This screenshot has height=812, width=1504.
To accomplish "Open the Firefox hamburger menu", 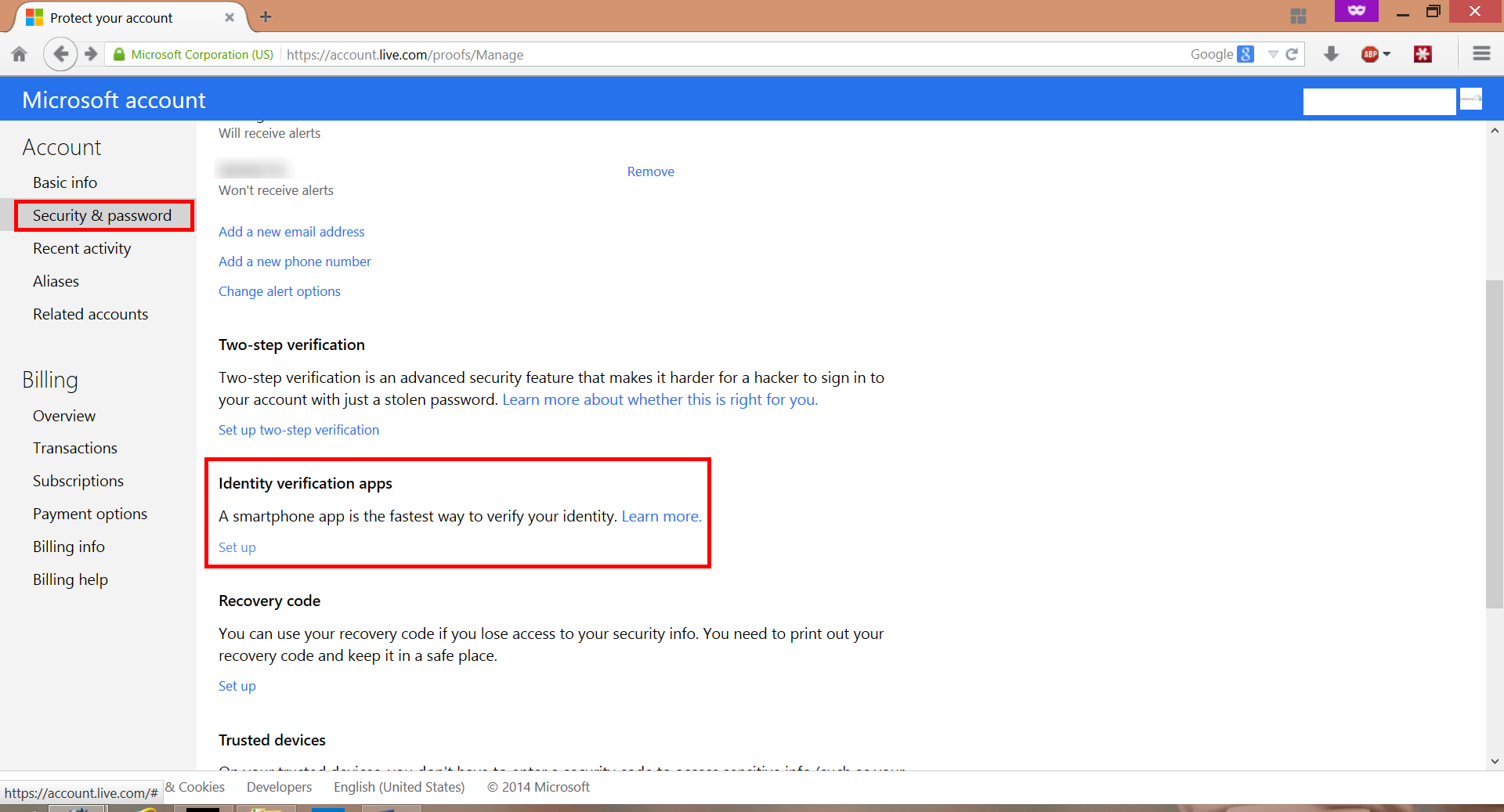I will click(x=1481, y=54).
